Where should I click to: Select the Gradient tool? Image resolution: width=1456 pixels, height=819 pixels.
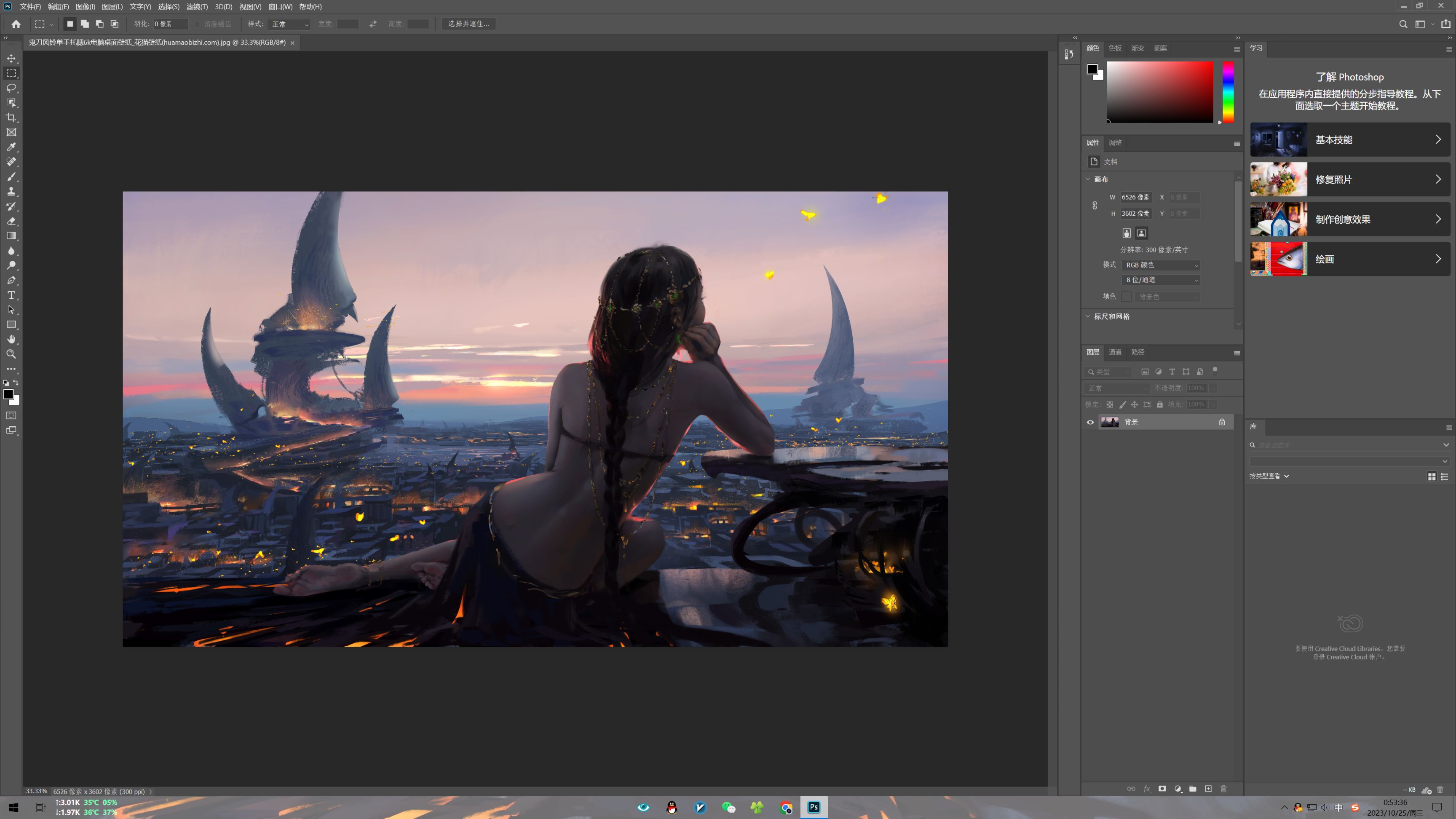tap(11, 236)
